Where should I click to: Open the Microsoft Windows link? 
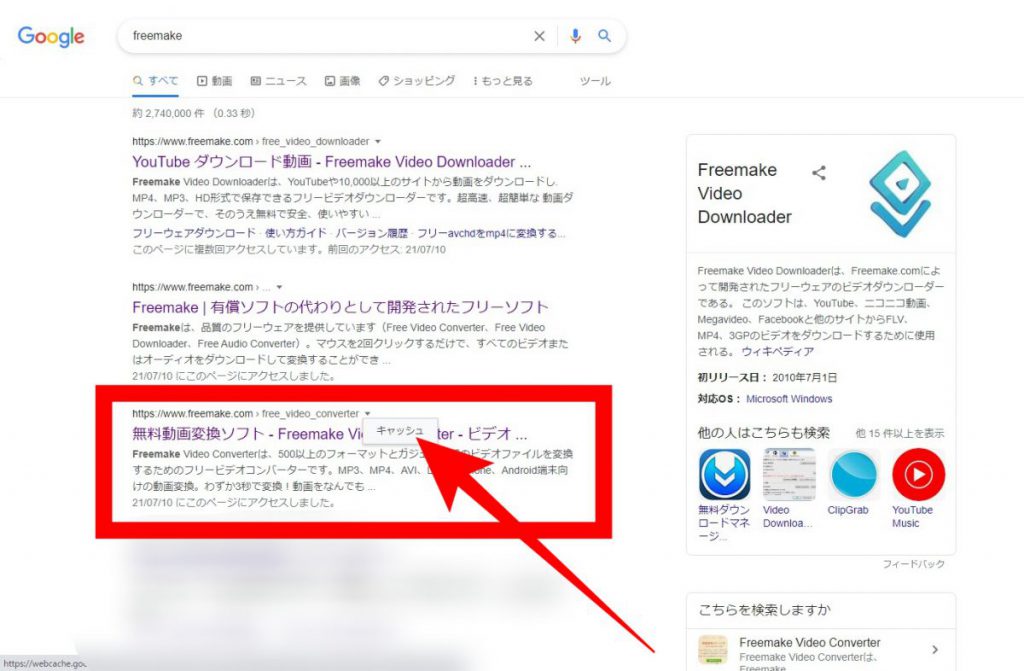point(789,399)
